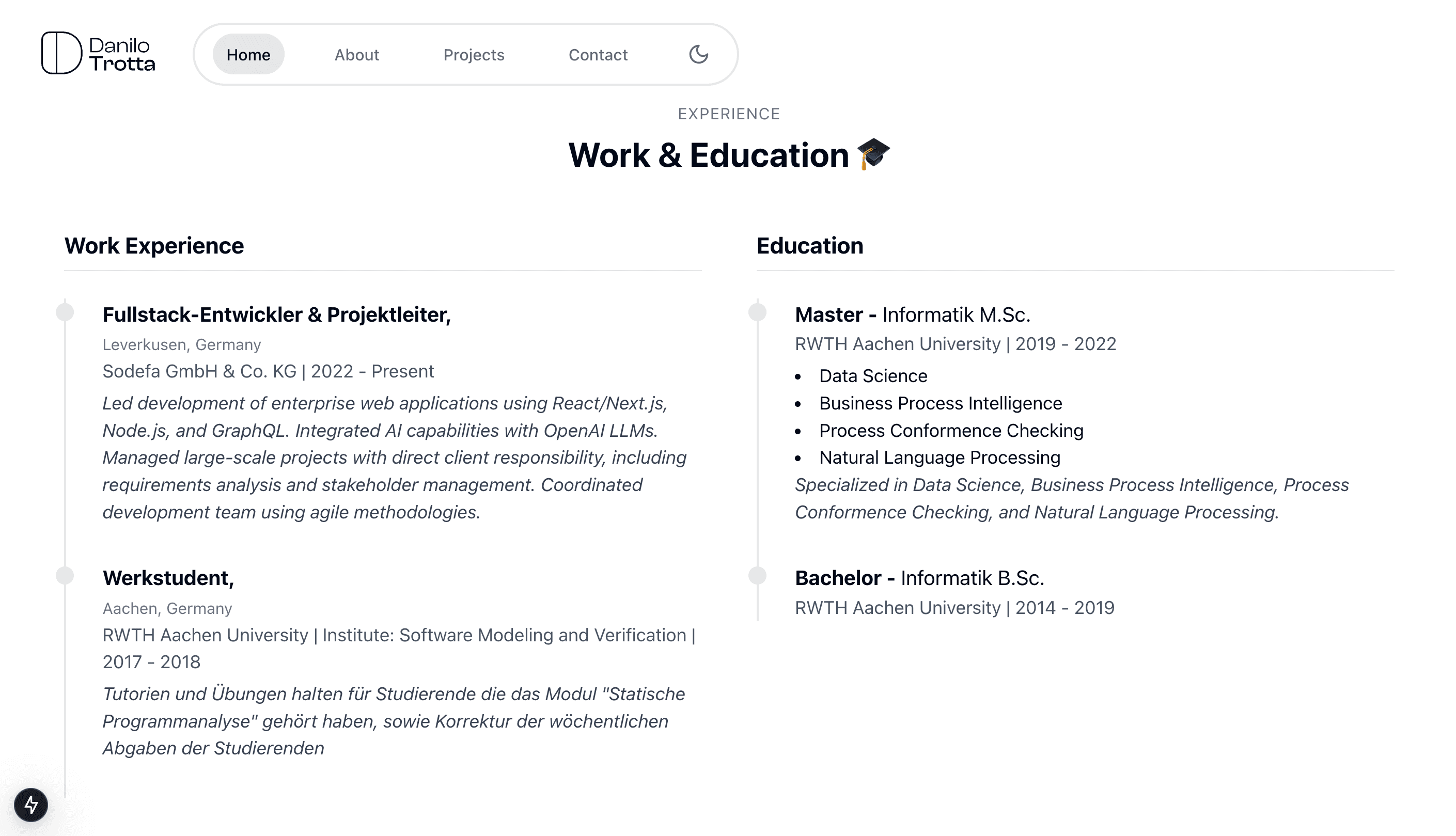Navigate to the Contact section
1456x836 pixels.
coord(598,55)
